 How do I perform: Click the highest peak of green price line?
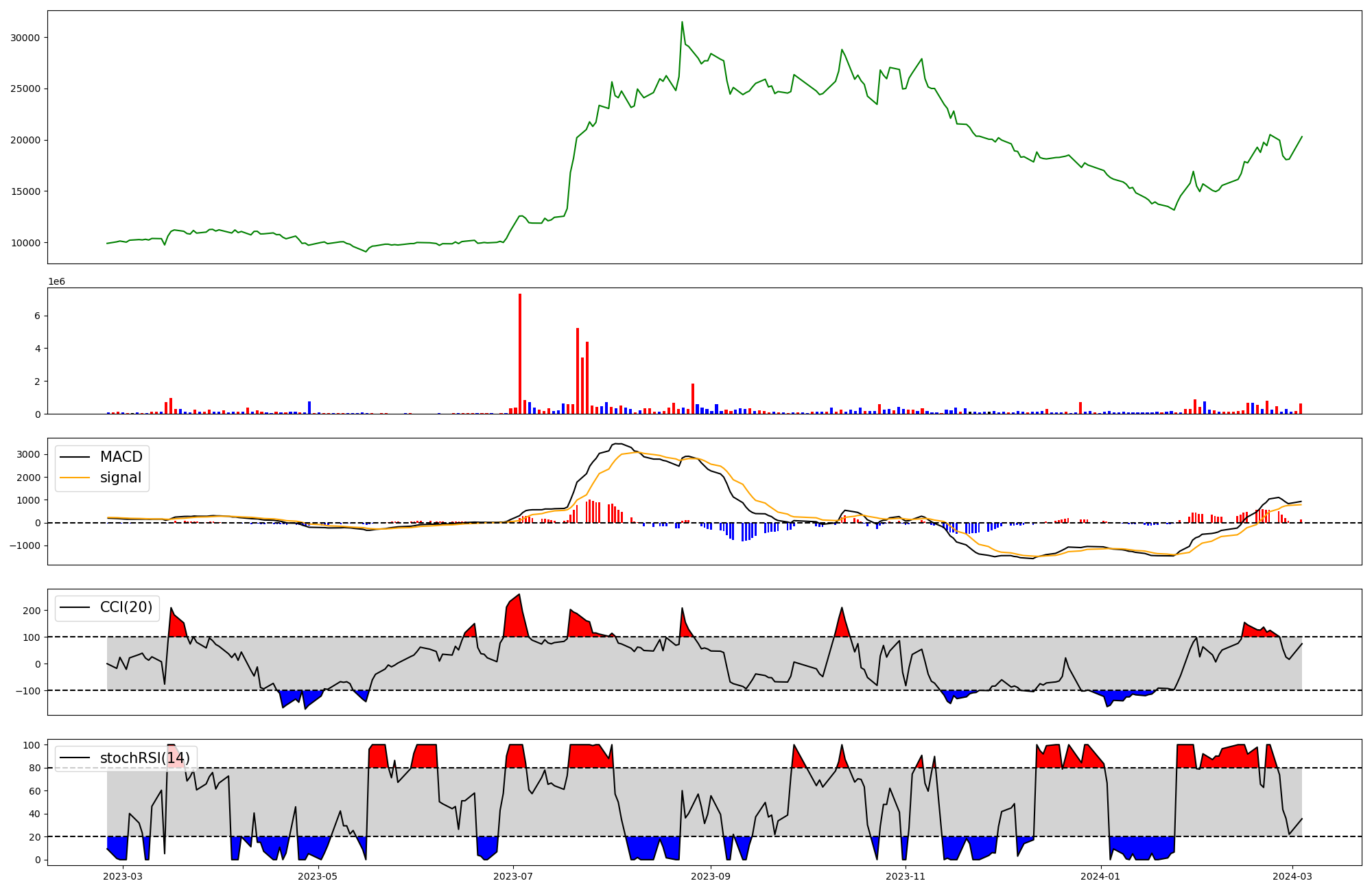click(682, 23)
